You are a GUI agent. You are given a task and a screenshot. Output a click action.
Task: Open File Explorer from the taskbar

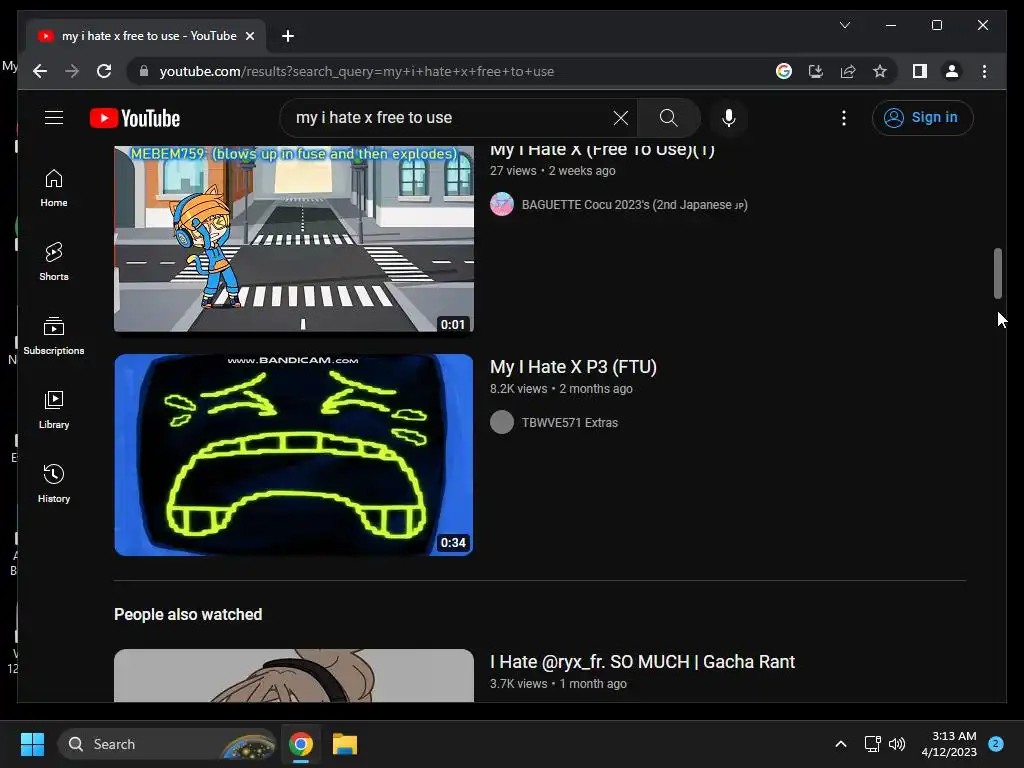point(345,744)
